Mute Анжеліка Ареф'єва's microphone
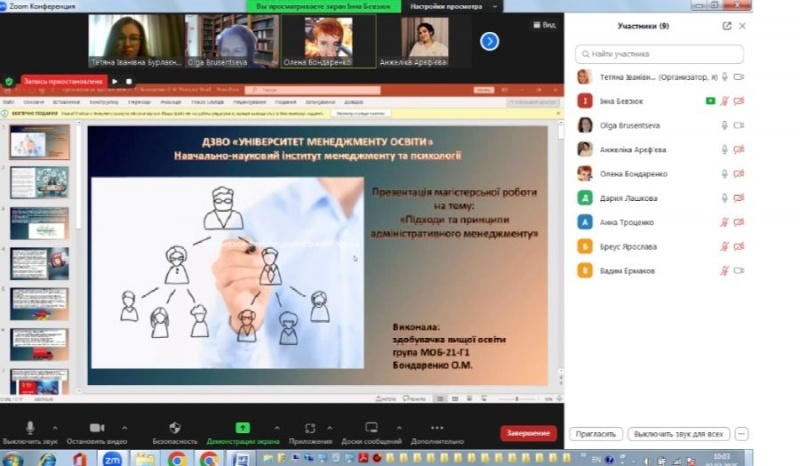Viewport: 800px width, 466px height. 724,150
